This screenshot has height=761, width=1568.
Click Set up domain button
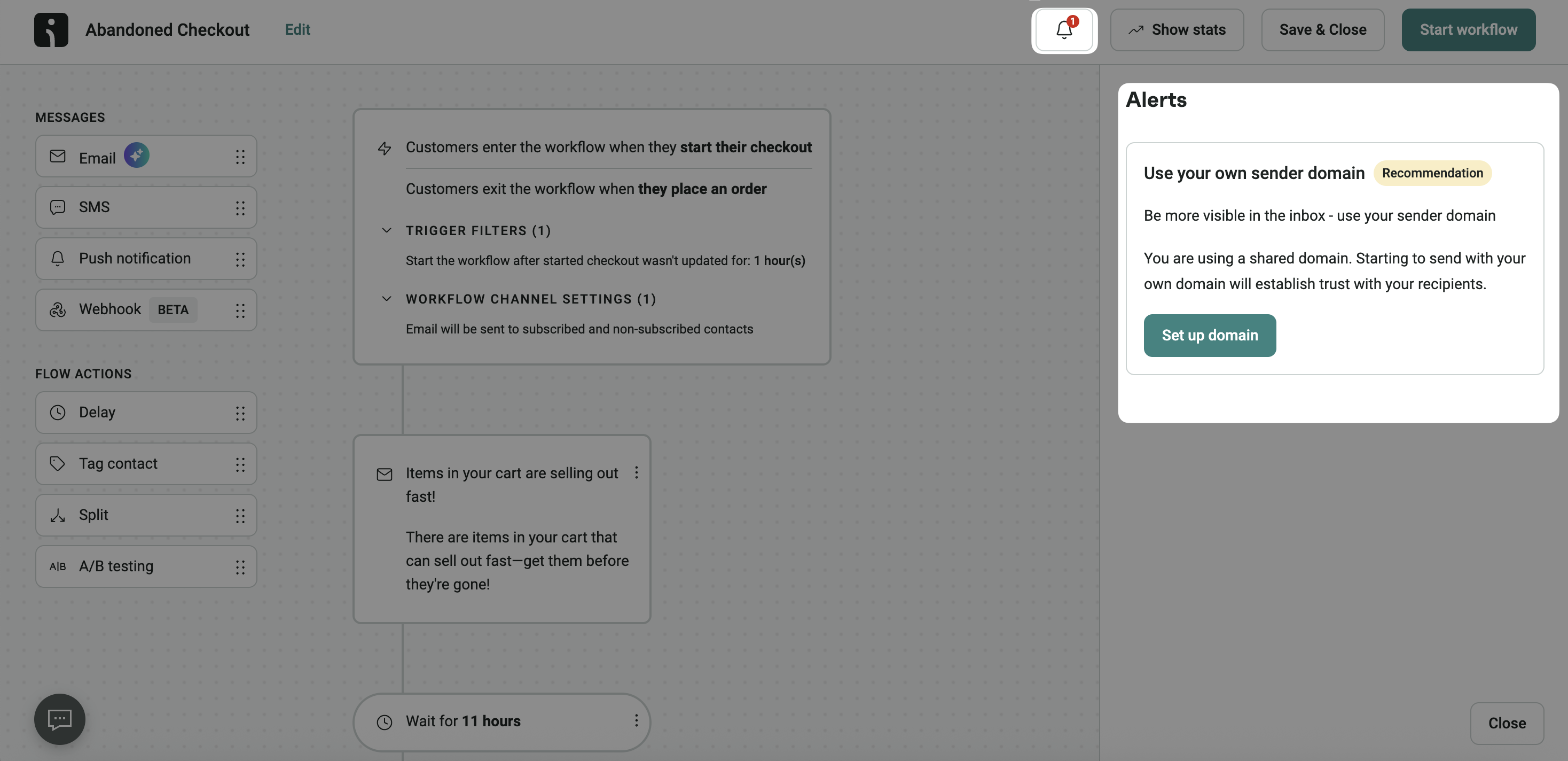[x=1209, y=336]
